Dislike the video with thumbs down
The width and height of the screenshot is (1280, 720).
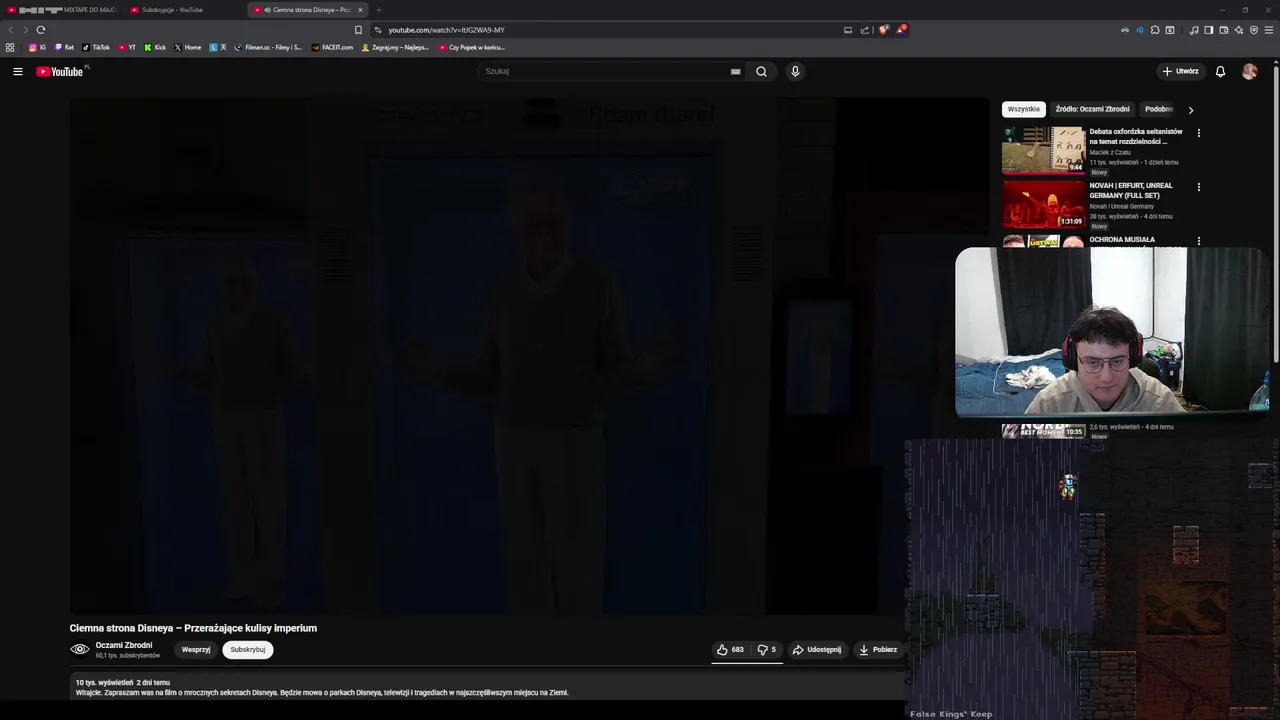point(767,649)
